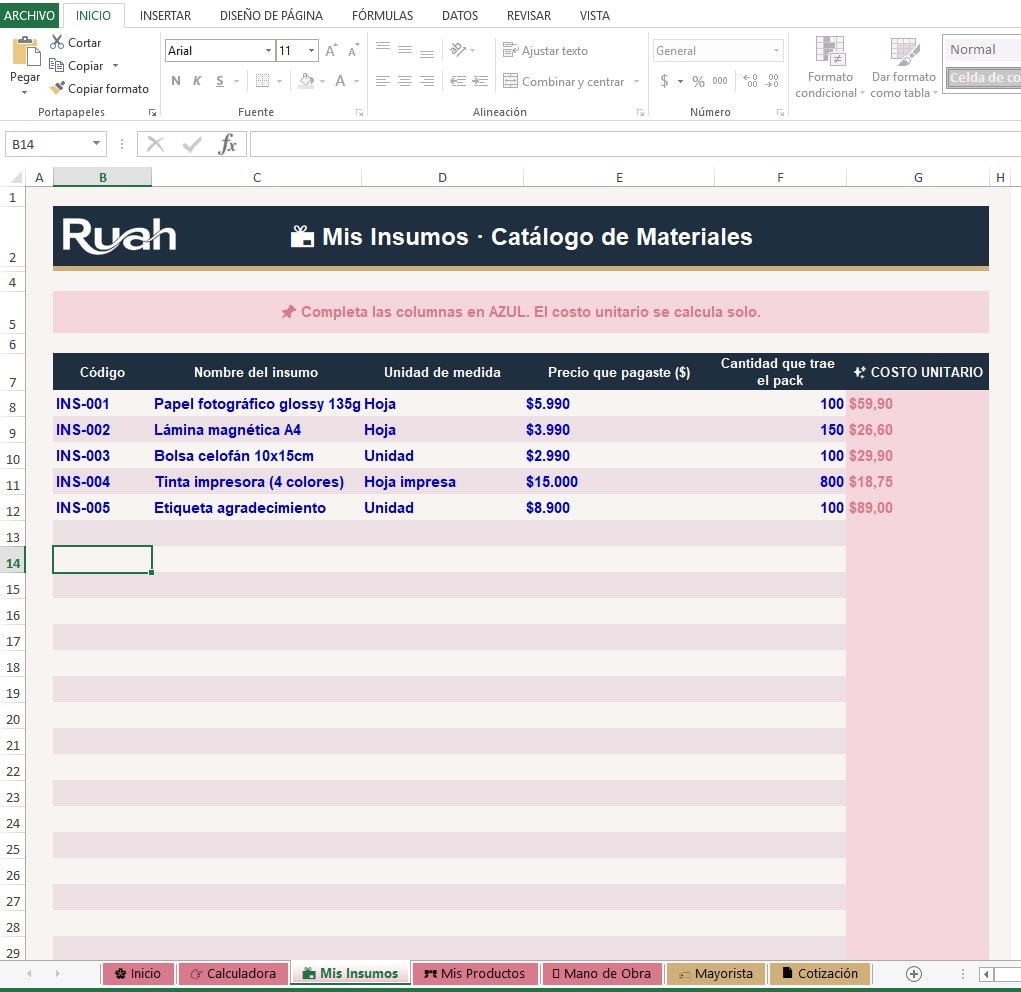
Task: Switch to INSERTAR ribbon tab
Action: point(165,16)
